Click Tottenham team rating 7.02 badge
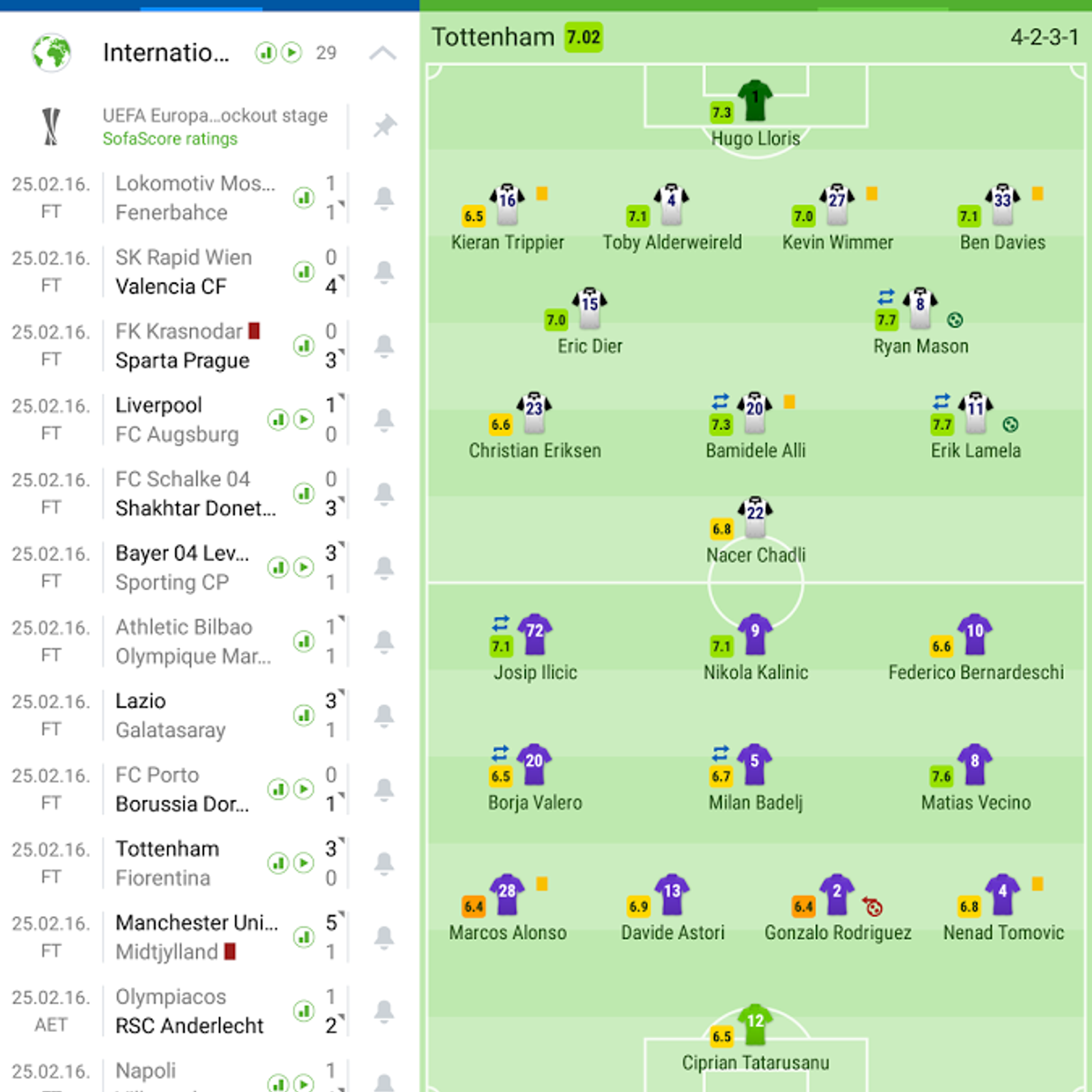The width and height of the screenshot is (1092, 1092). 584,37
